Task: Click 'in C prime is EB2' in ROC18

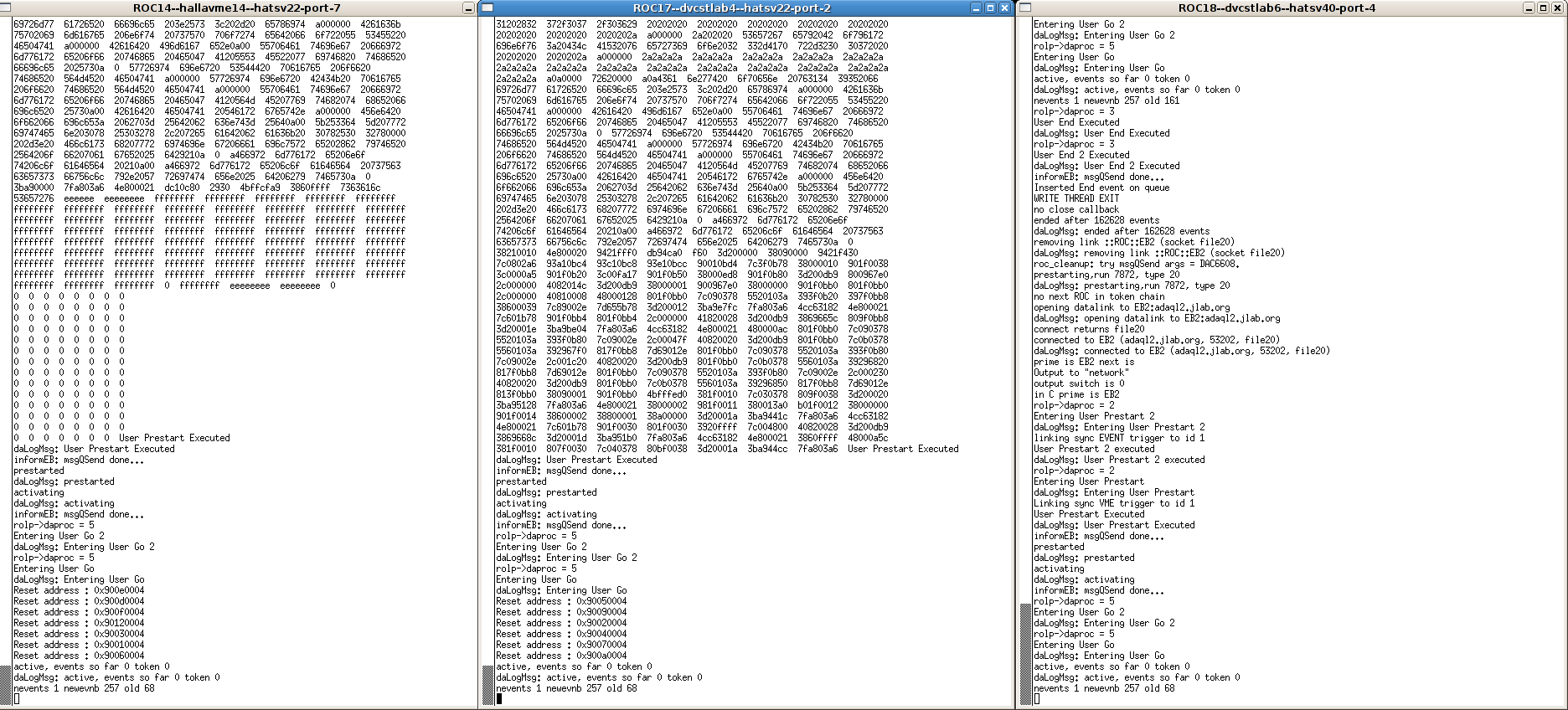Action: coord(1076,394)
